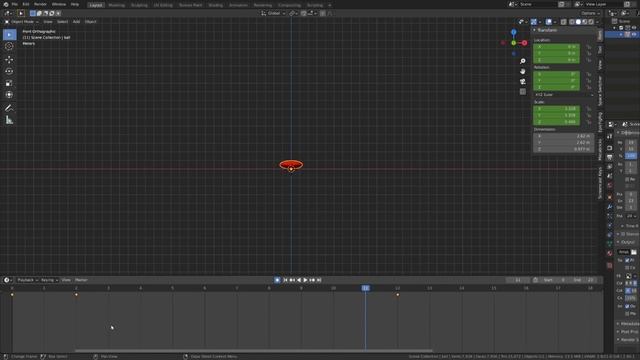
Task: Switch to the Animation workspace tab
Action: [238, 5]
